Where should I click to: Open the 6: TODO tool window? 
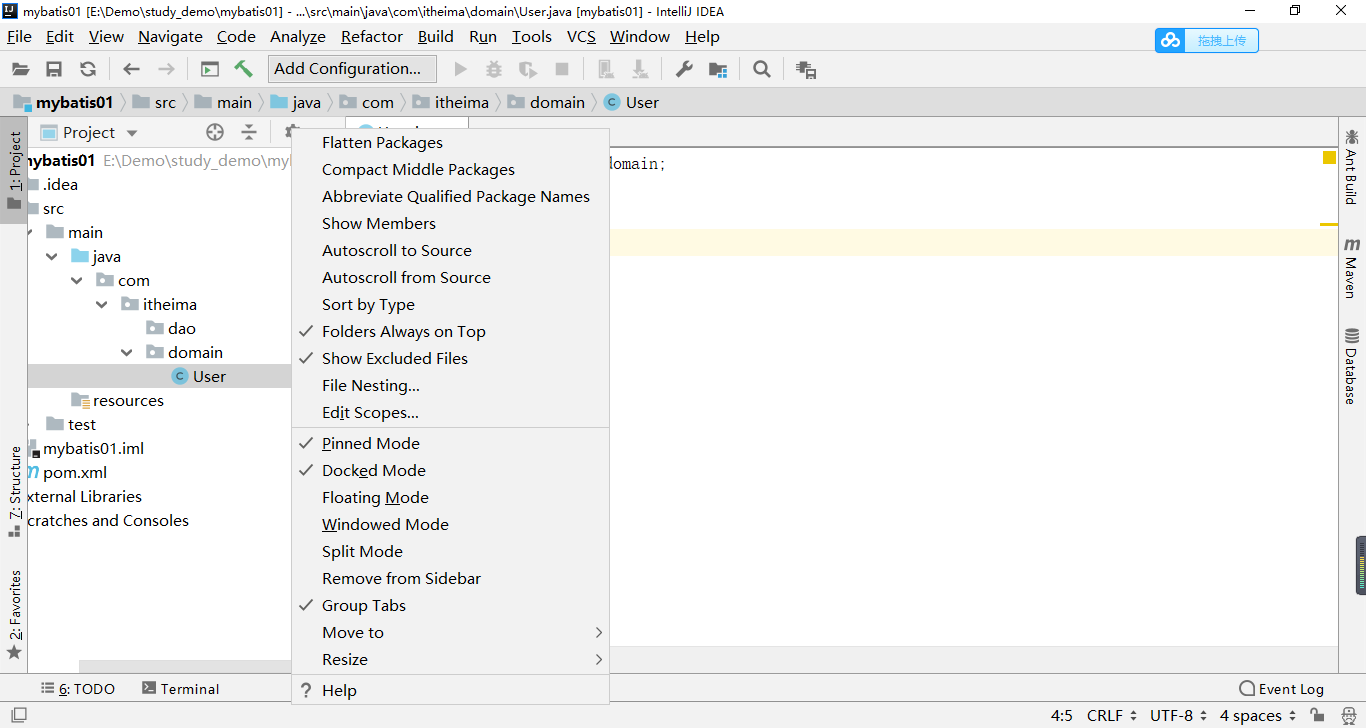point(78,688)
